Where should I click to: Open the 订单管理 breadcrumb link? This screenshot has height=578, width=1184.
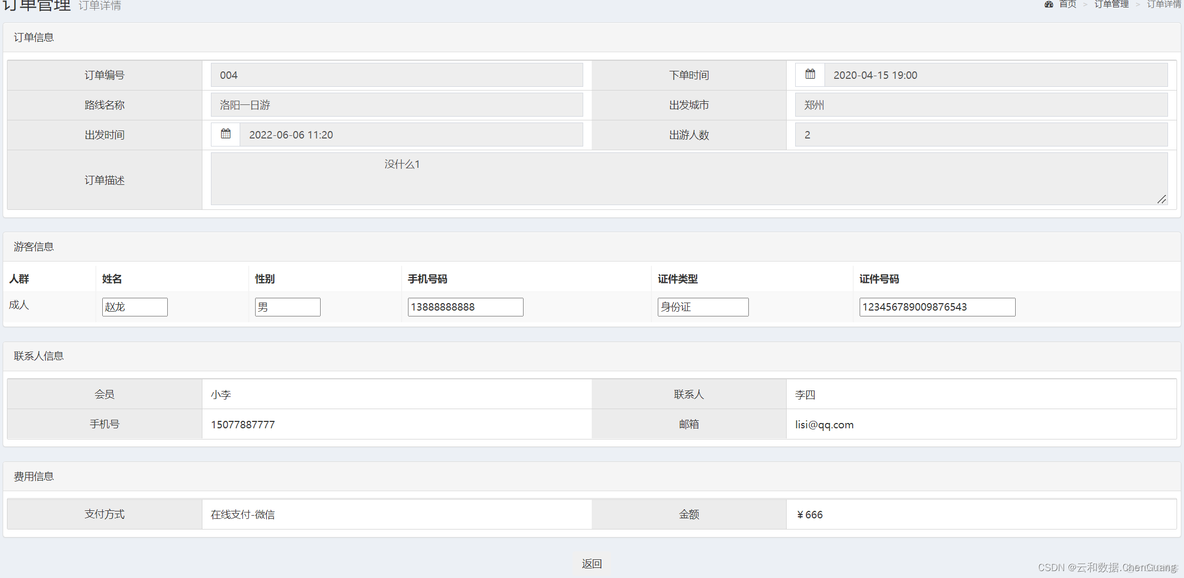pos(1110,5)
